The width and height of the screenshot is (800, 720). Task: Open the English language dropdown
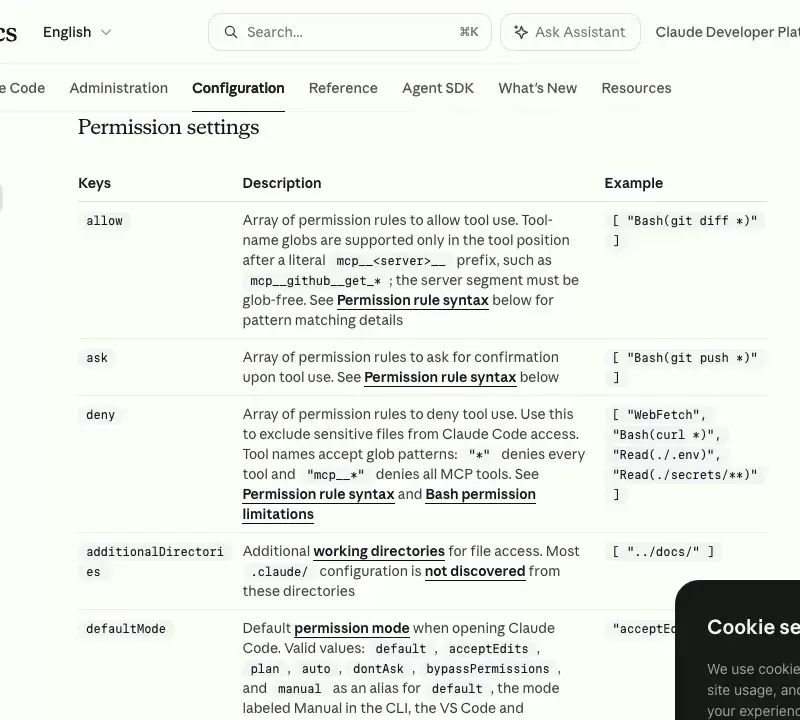(x=77, y=32)
